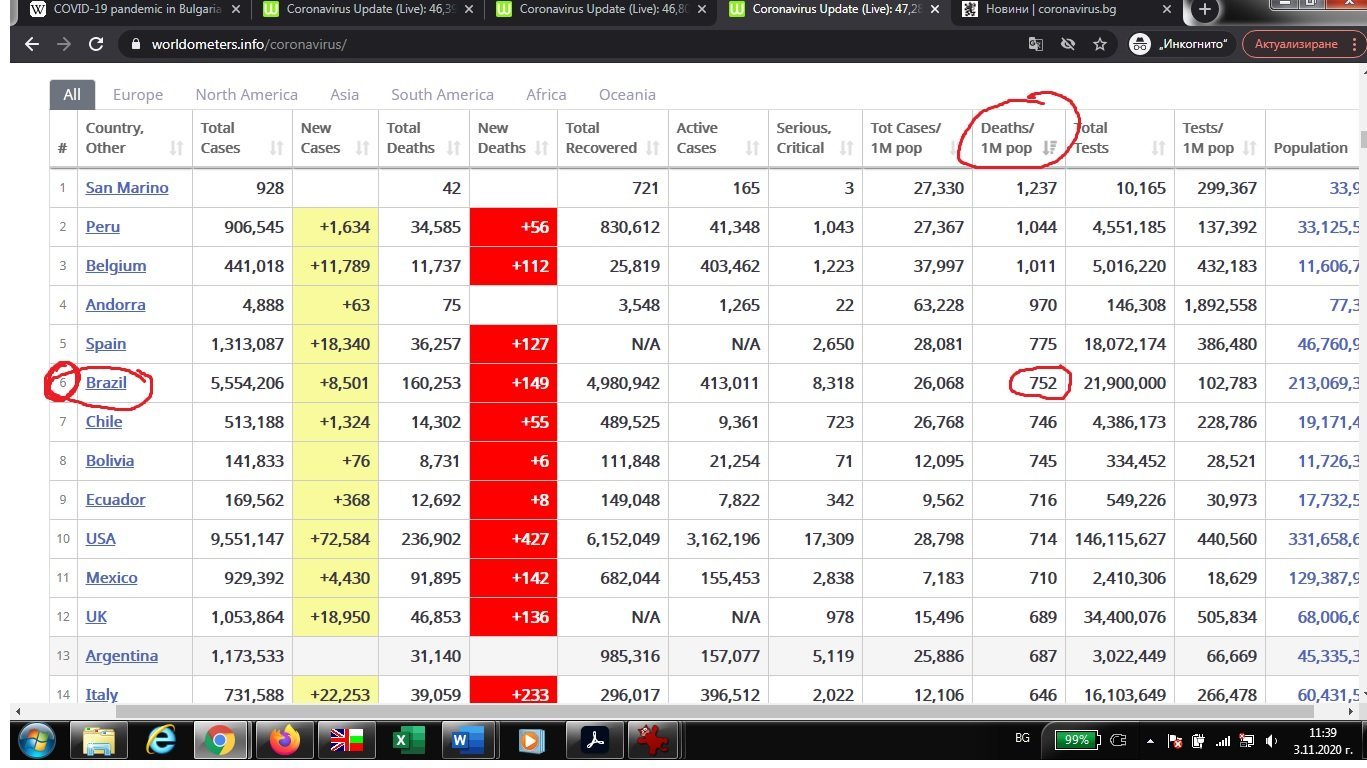
Task: Open the Brazil country link
Action: pyautogui.click(x=106, y=383)
